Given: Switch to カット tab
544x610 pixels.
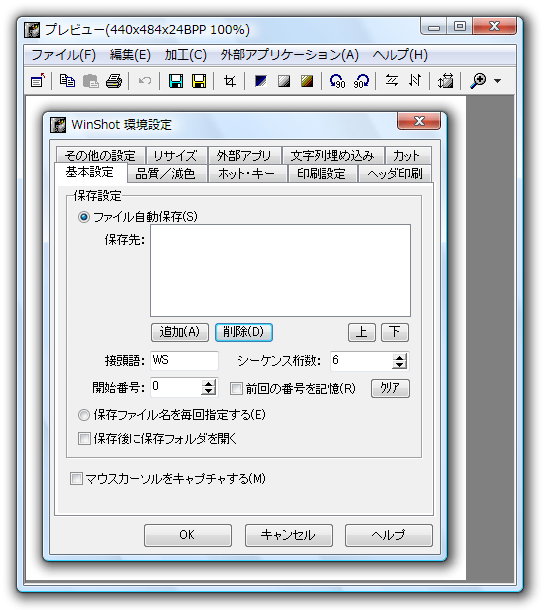Looking at the screenshot, I should point(407,156).
